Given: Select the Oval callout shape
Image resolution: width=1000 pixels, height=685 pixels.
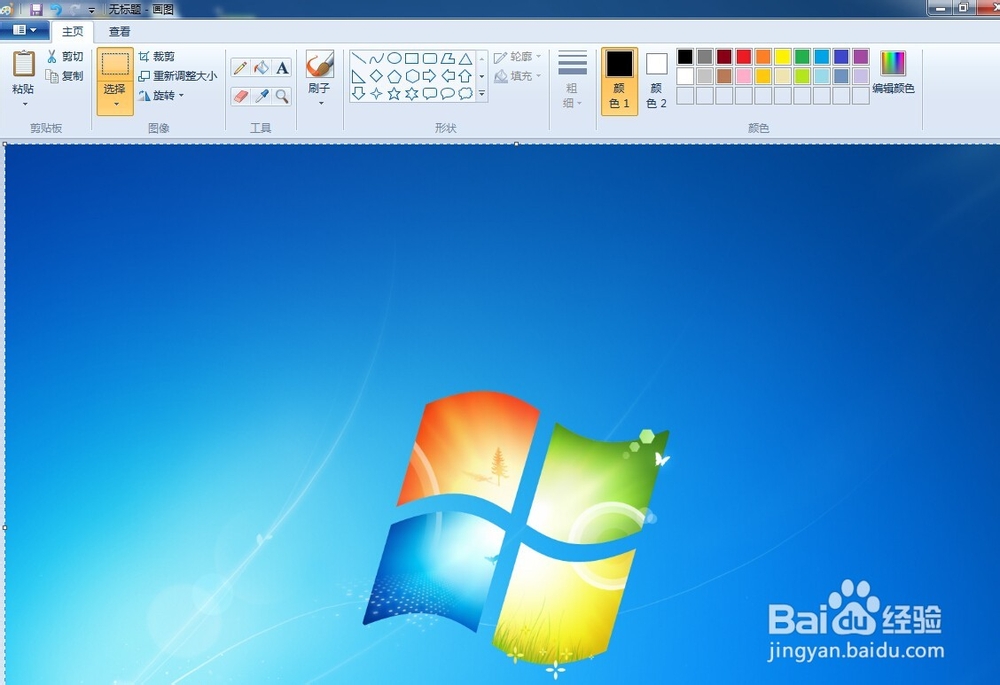Looking at the screenshot, I should tap(448, 94).
